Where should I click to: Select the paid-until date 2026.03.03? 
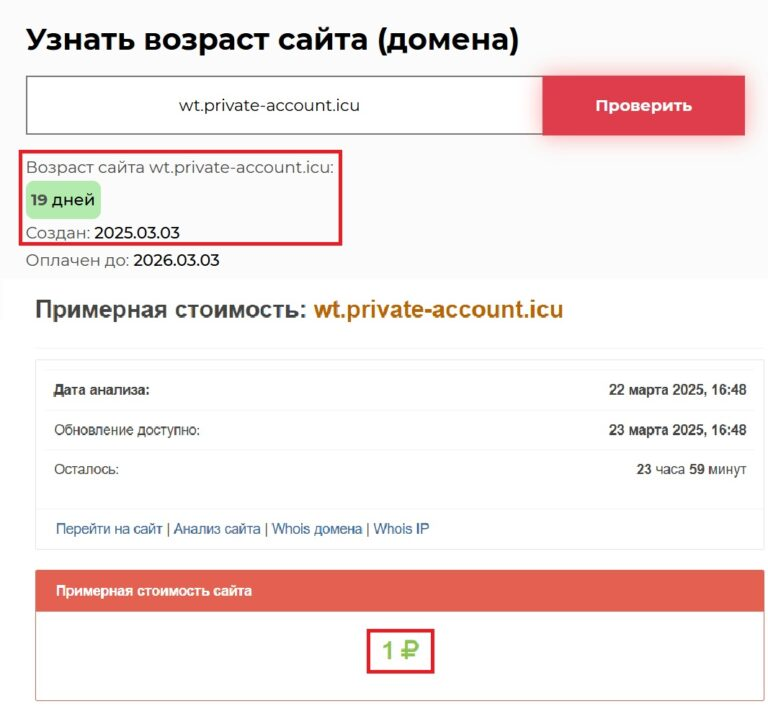tap(176, 260)
